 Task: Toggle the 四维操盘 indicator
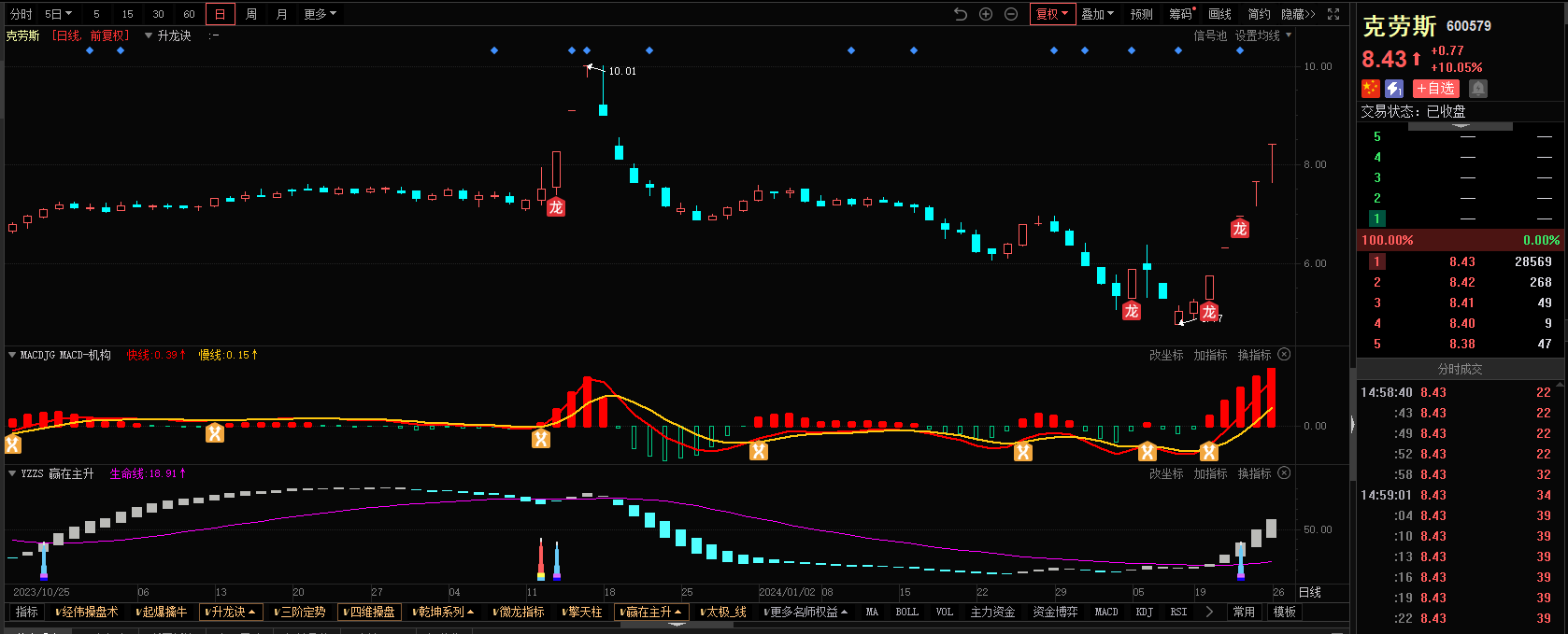pyautogui.click(x=369, y=613)
